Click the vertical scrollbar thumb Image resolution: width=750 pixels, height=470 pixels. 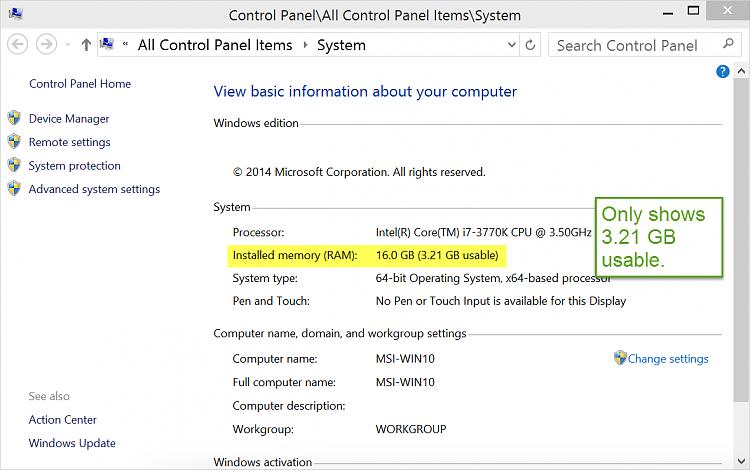(741, 239)
